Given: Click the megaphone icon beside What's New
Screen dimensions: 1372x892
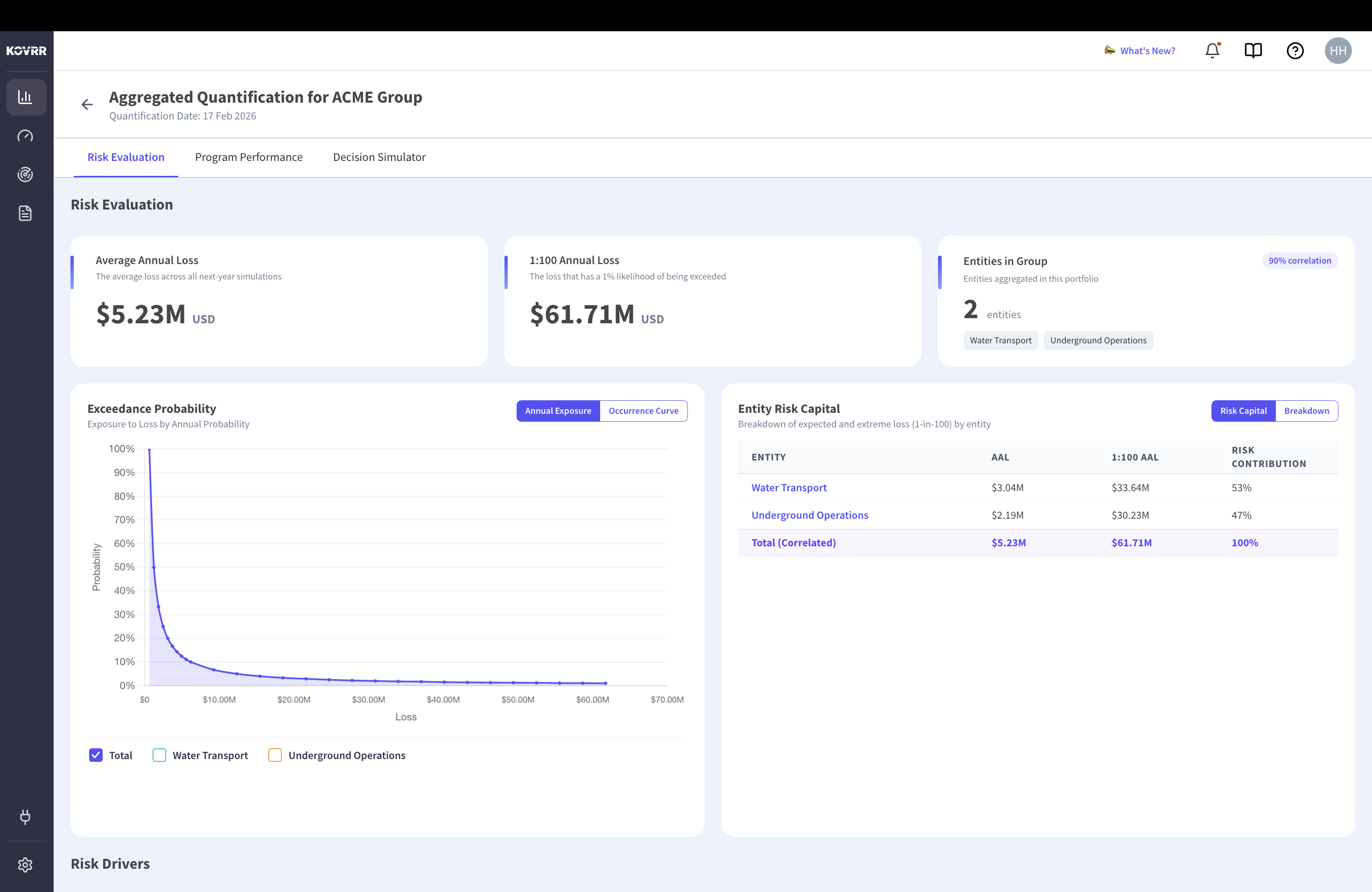Looking at the screenshot, I should [x=1110, y=50].
